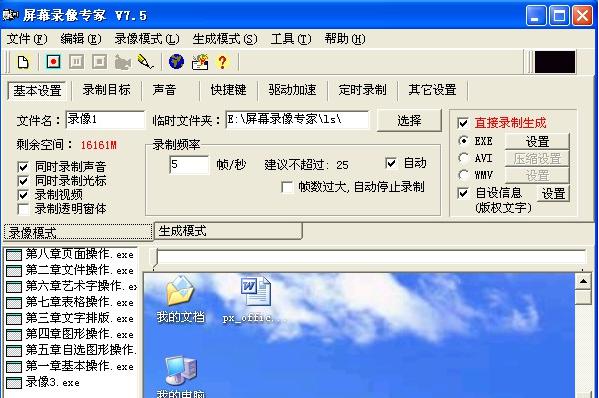Select the pen annotation toolbar icon
The height and width of the screenshot is (398, 599).
pos(146,61)
